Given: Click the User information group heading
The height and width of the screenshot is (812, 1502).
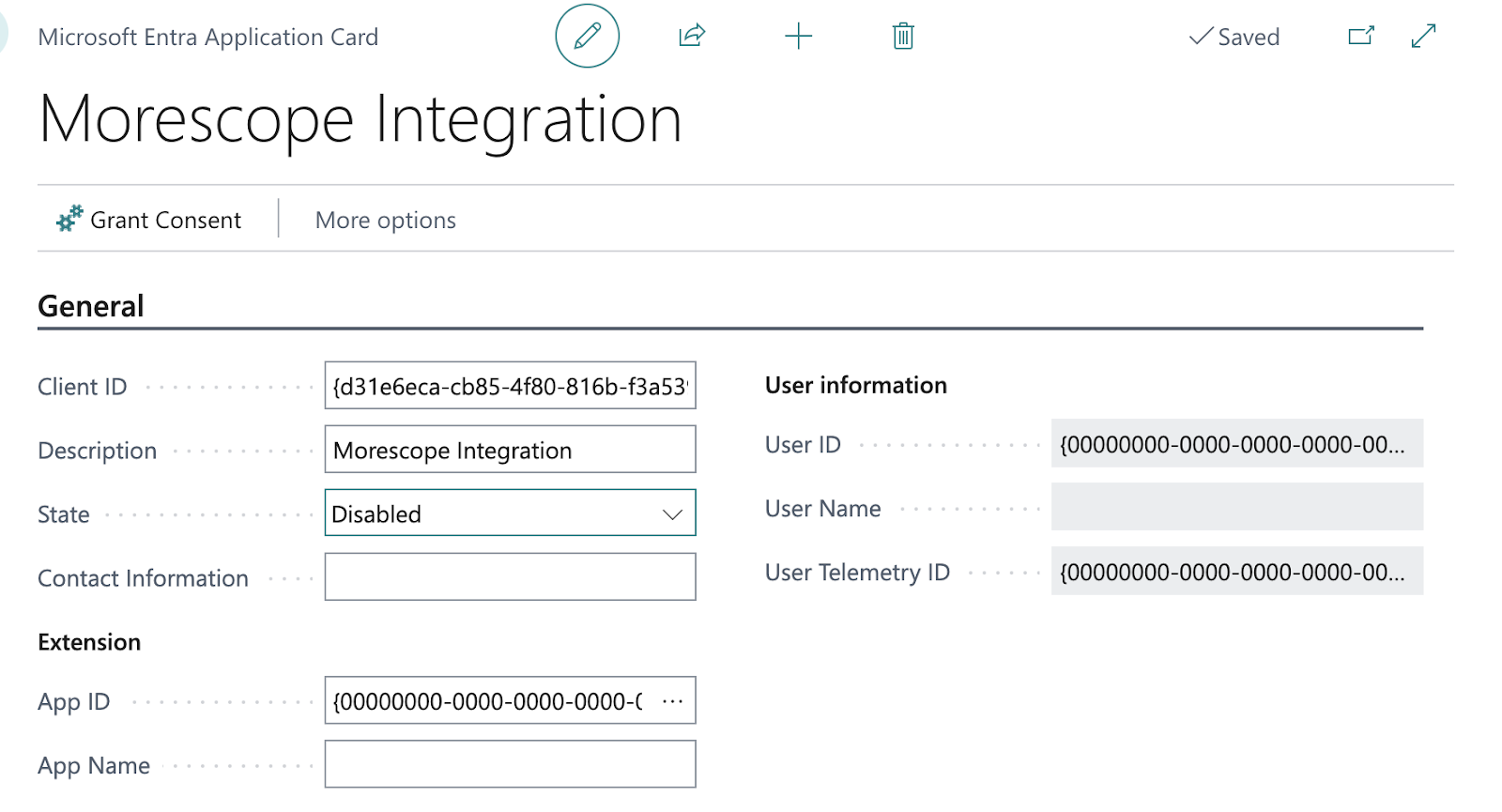Looking at the screenshot, I should pos(855,385).
